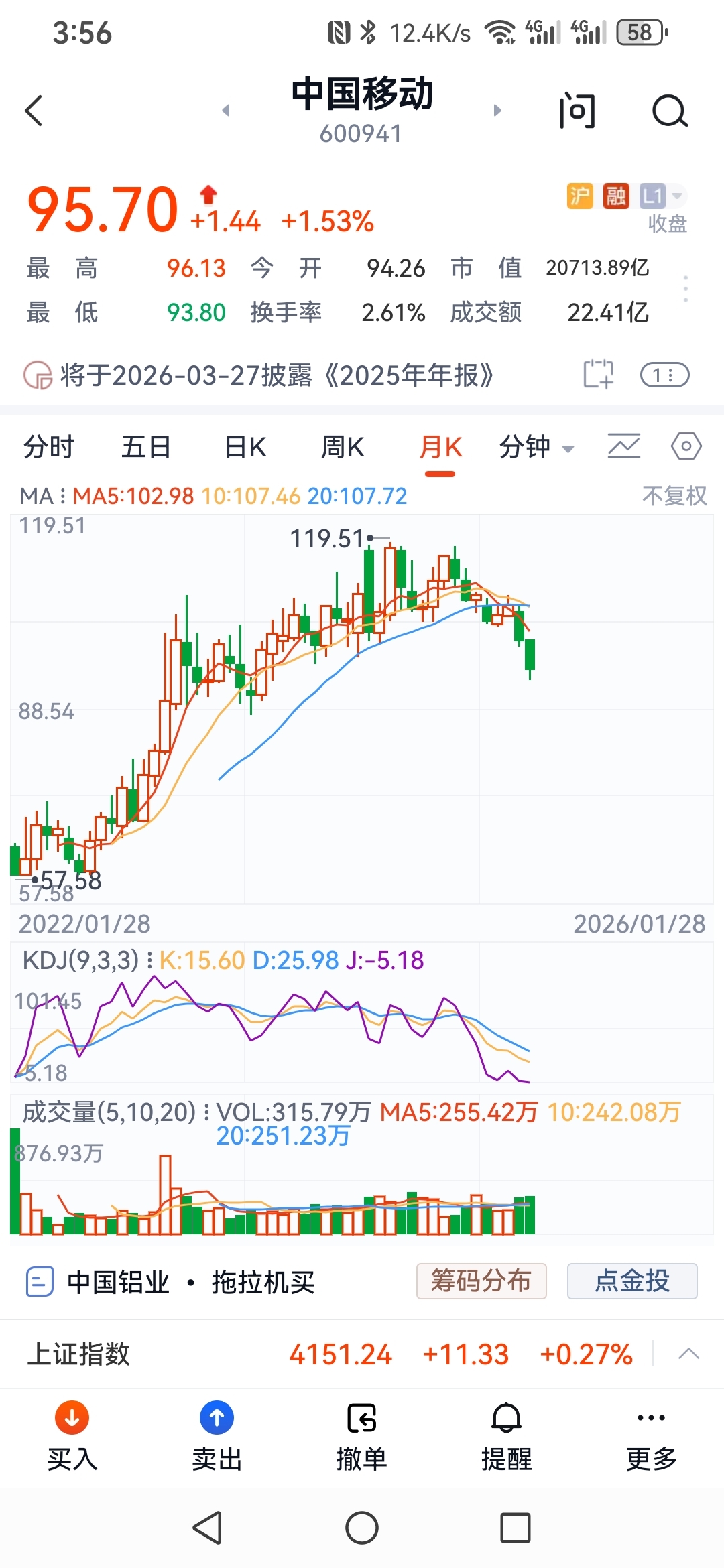Tap the screenshot/add widget icon

(598, 374)
